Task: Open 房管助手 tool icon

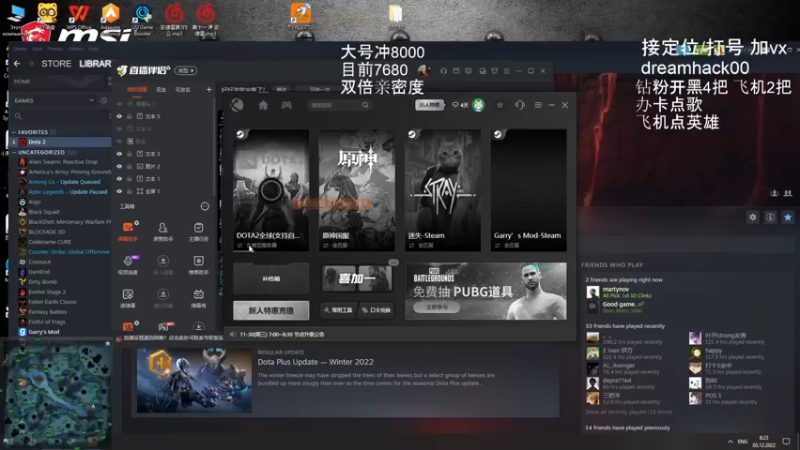Action: 163,231
